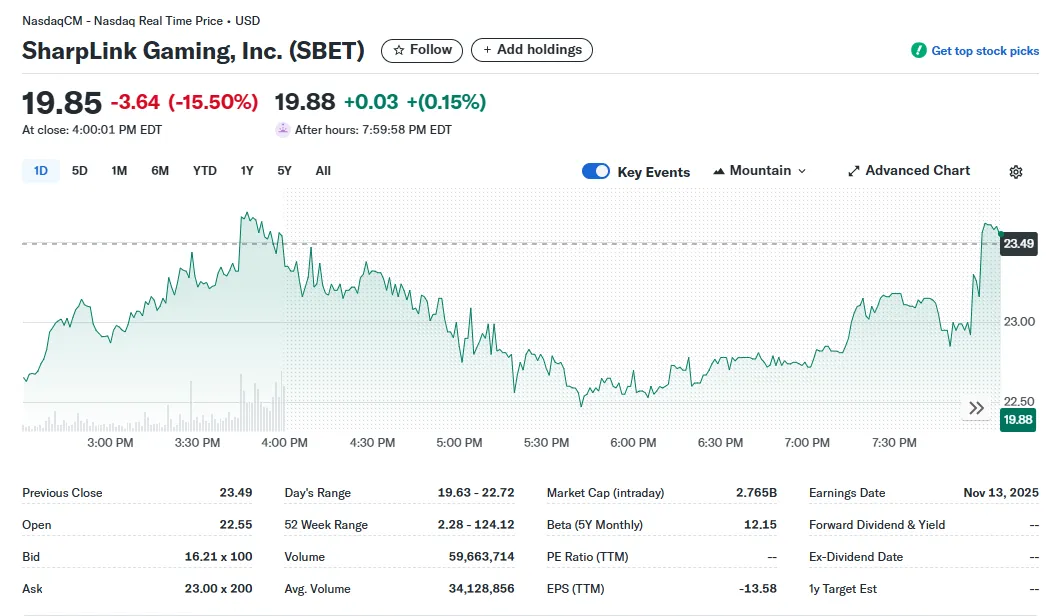Show the All time range
The width and height of the screenshot is (1053, 616).
tap(323, 171)
